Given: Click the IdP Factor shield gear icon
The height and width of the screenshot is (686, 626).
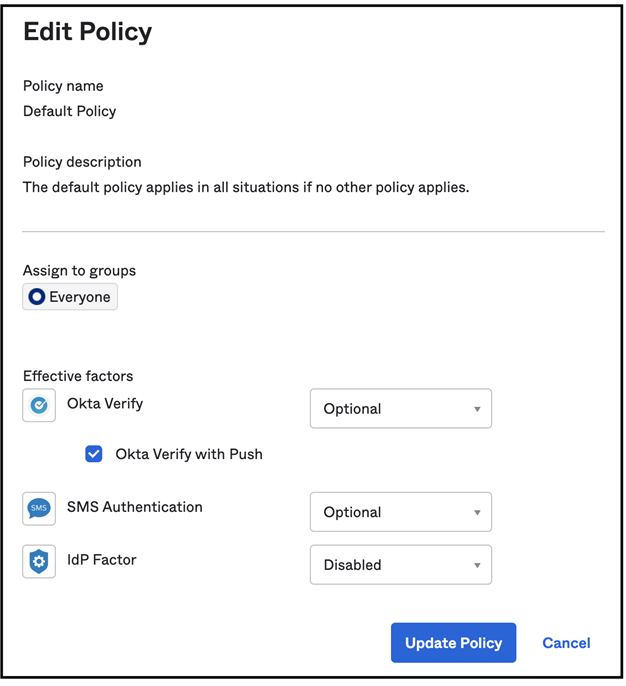Looking at the screenshot, I should [39, 561].
